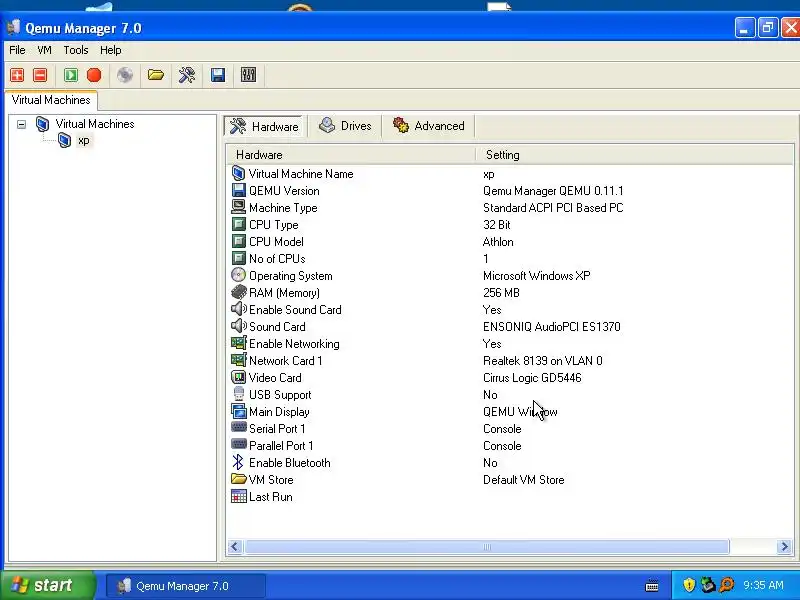This screenshot has height=600, width=800.
Task: Click the horizontal scrollbar left arrow
Action: [x=234, y=547]
